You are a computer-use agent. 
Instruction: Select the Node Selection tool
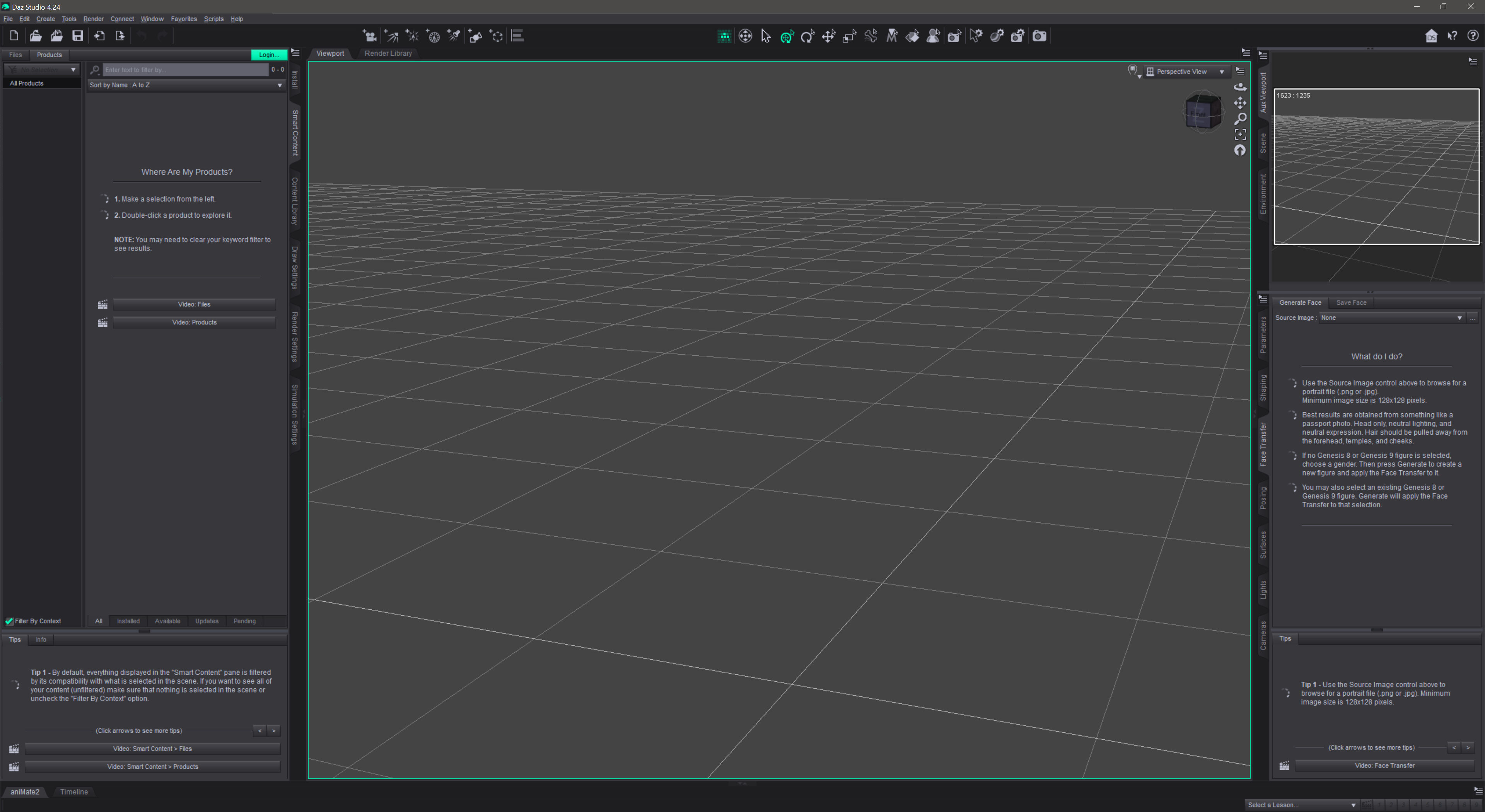(x=766, y=36)
